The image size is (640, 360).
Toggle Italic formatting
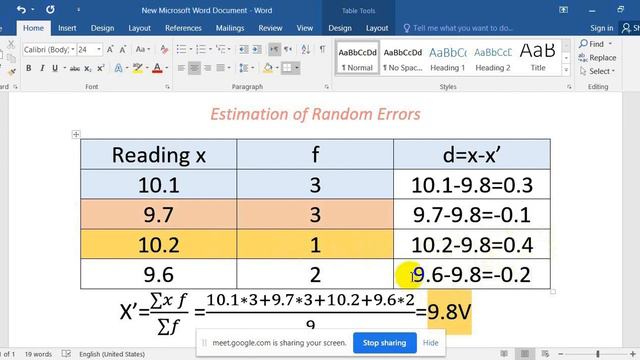(42, 68)
